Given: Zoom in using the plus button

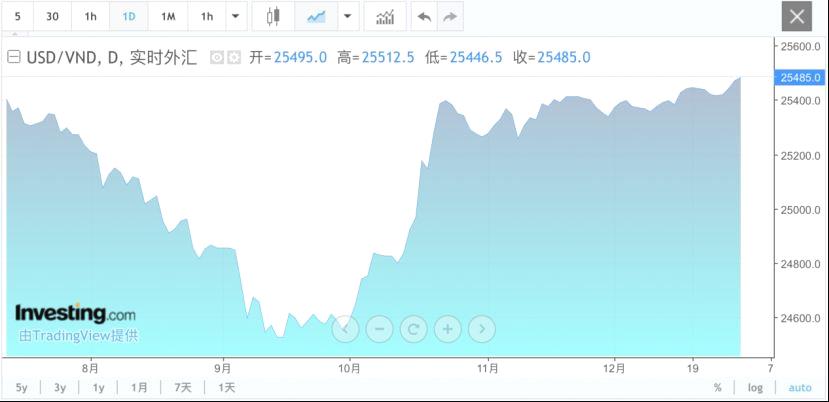Looking at the screenshot, I should pos(447,328).
